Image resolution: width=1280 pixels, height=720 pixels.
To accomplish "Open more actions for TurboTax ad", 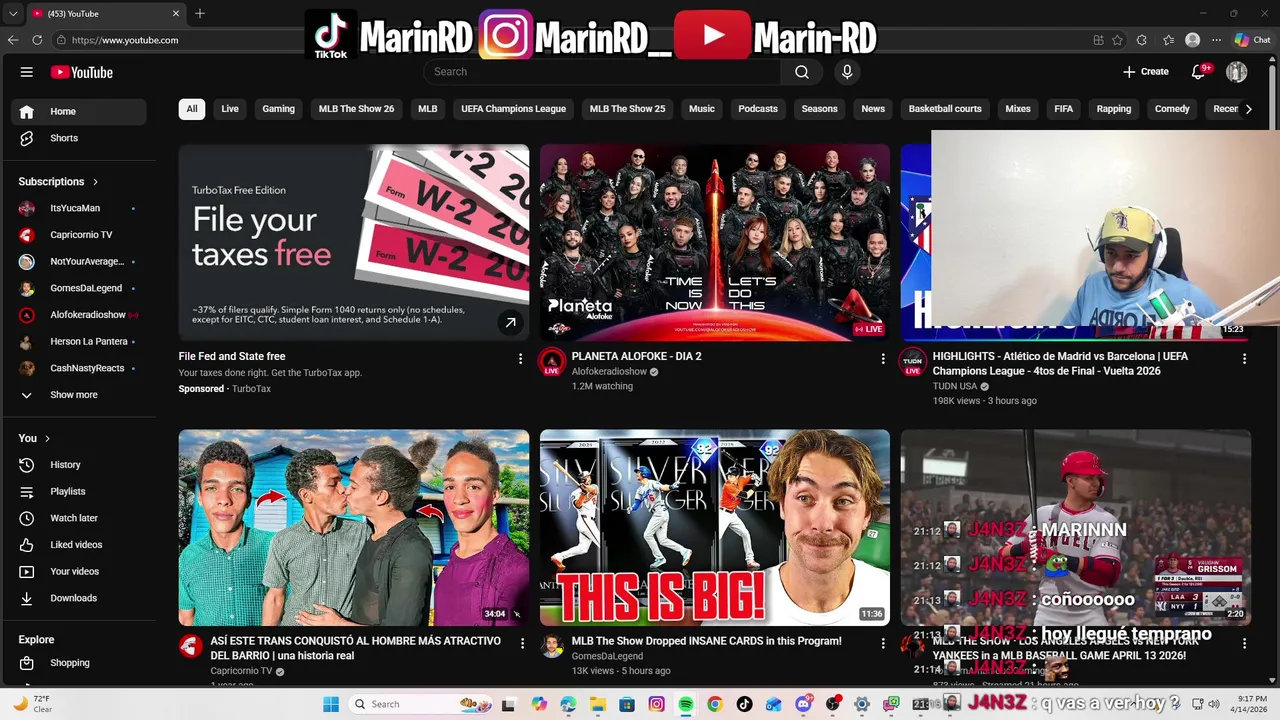I will coord(520,358).
